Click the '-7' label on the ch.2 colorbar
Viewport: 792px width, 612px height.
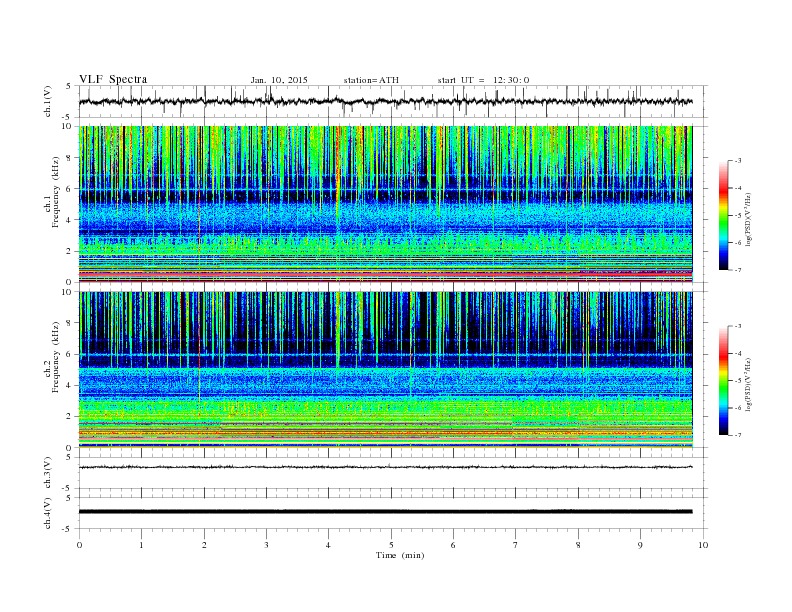click(x=737, y=435)
